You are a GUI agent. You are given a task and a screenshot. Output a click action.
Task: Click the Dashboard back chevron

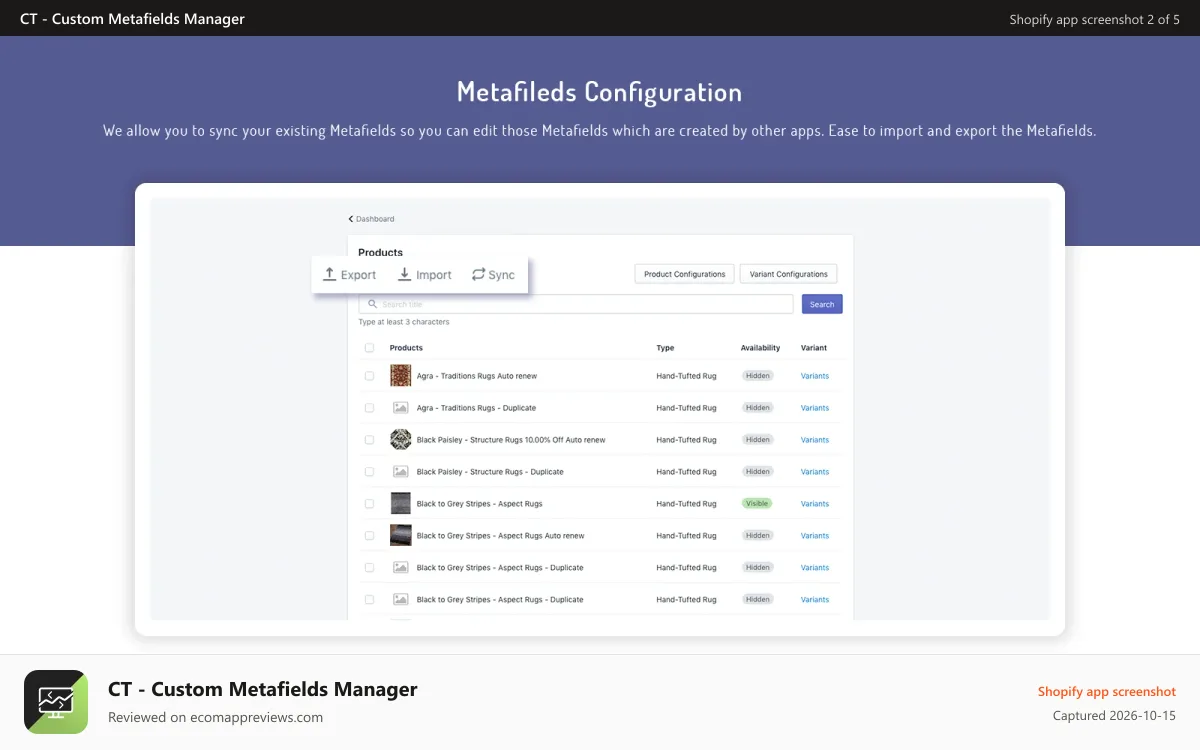click(351, 219)
